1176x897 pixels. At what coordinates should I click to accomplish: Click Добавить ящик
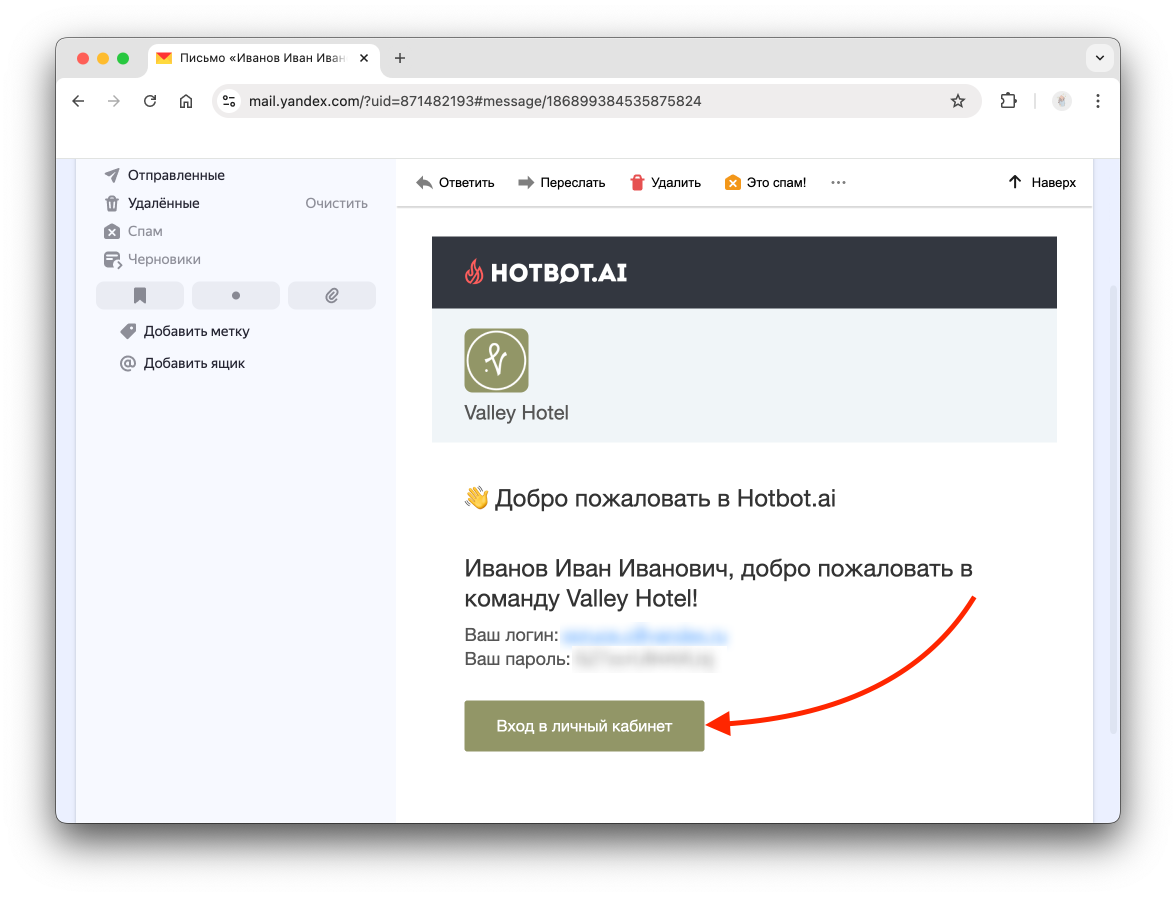pos(183,364)
